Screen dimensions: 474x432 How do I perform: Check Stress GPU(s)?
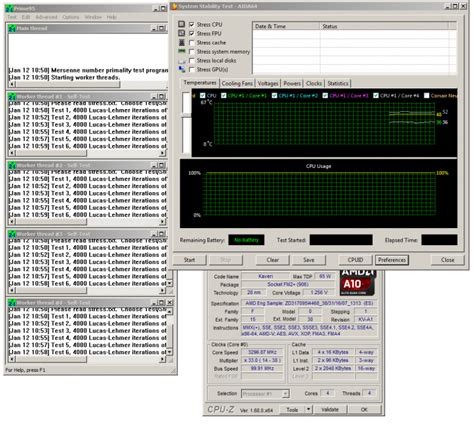[x=192, y=70]
